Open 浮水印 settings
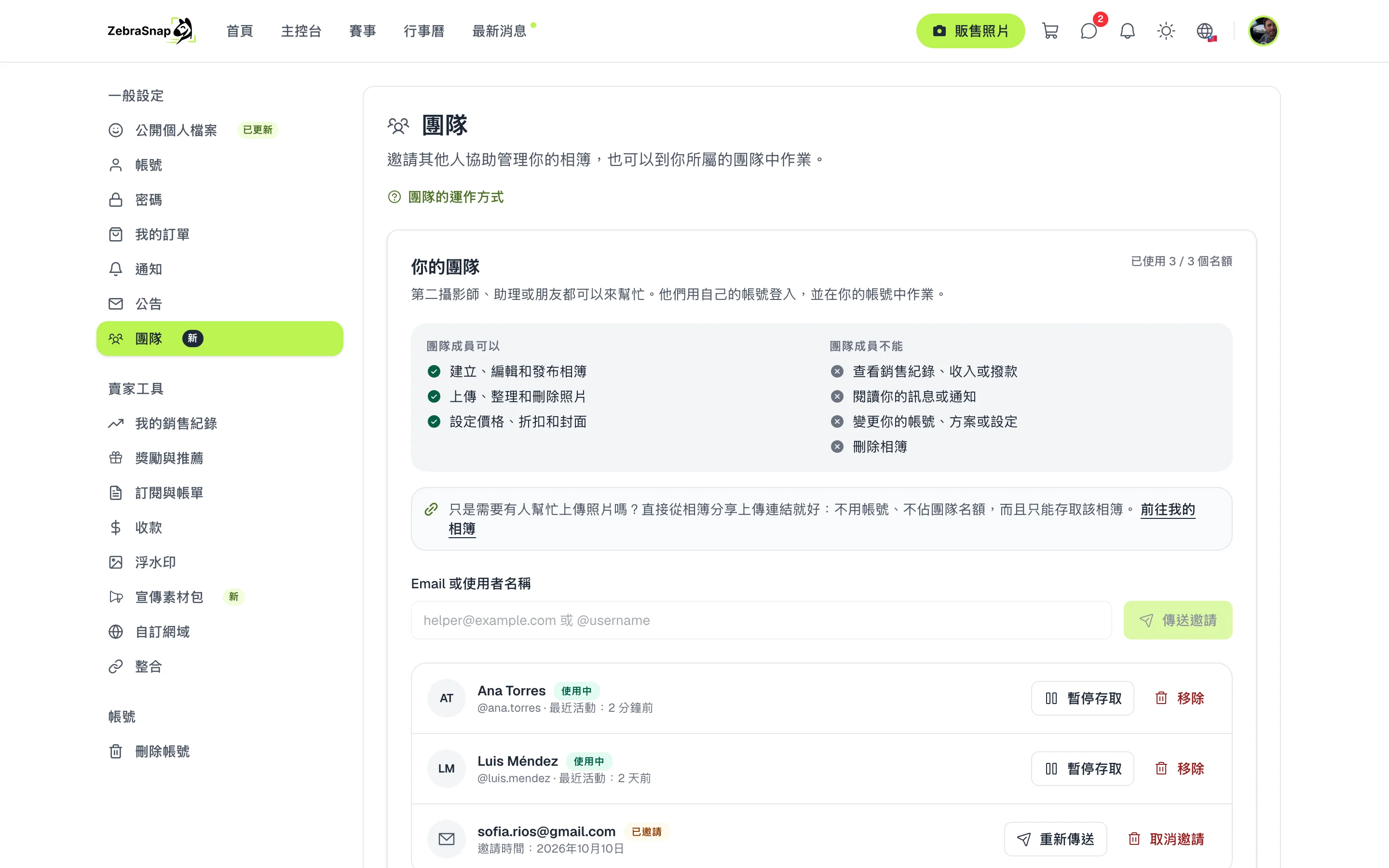Image resolution: width=1389 pixels, height=868 pixels. tap(220, 563)
